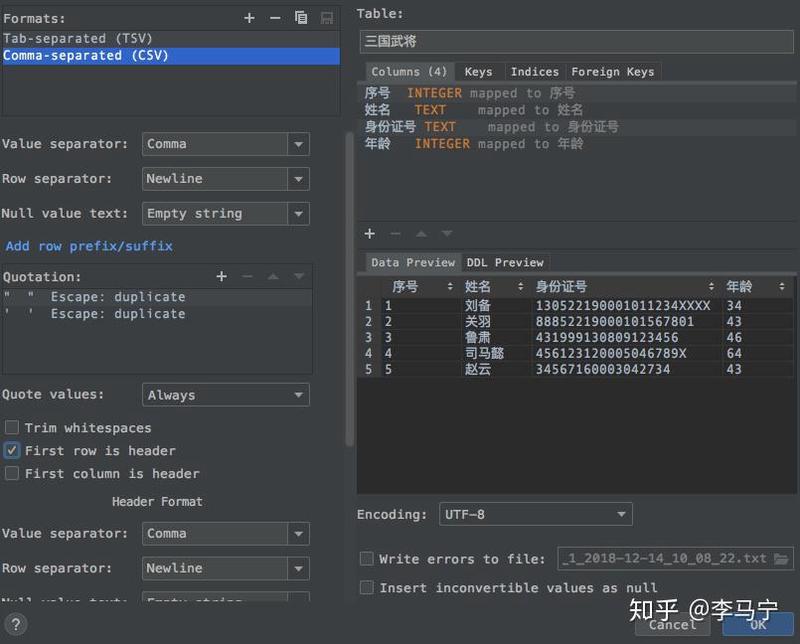
Task: Uncheck First row is header
Action: 12,451
